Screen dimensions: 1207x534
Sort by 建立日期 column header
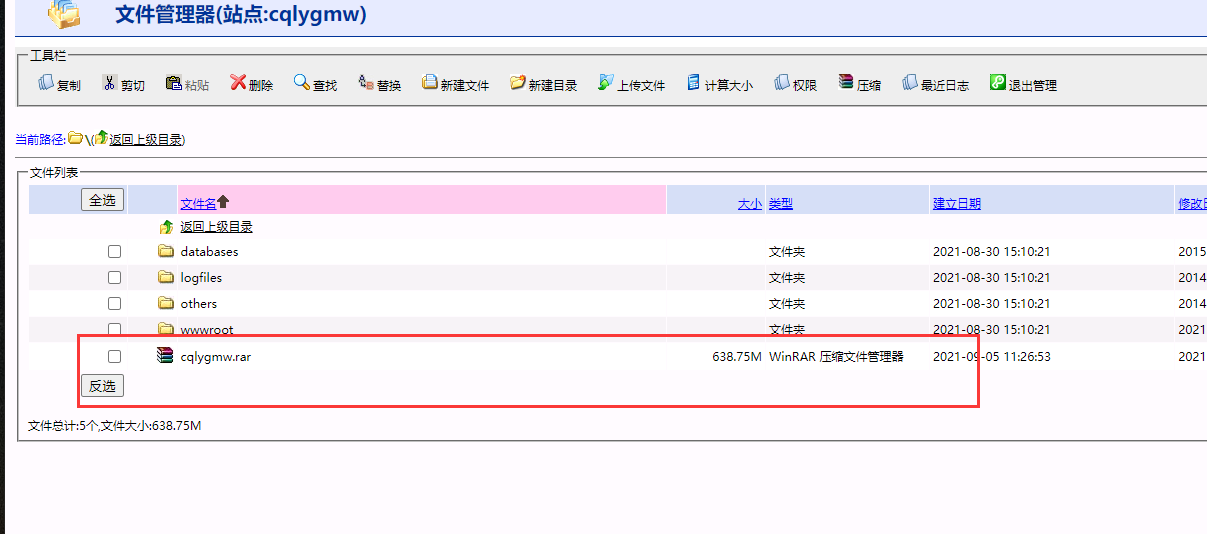coord(956,203)
